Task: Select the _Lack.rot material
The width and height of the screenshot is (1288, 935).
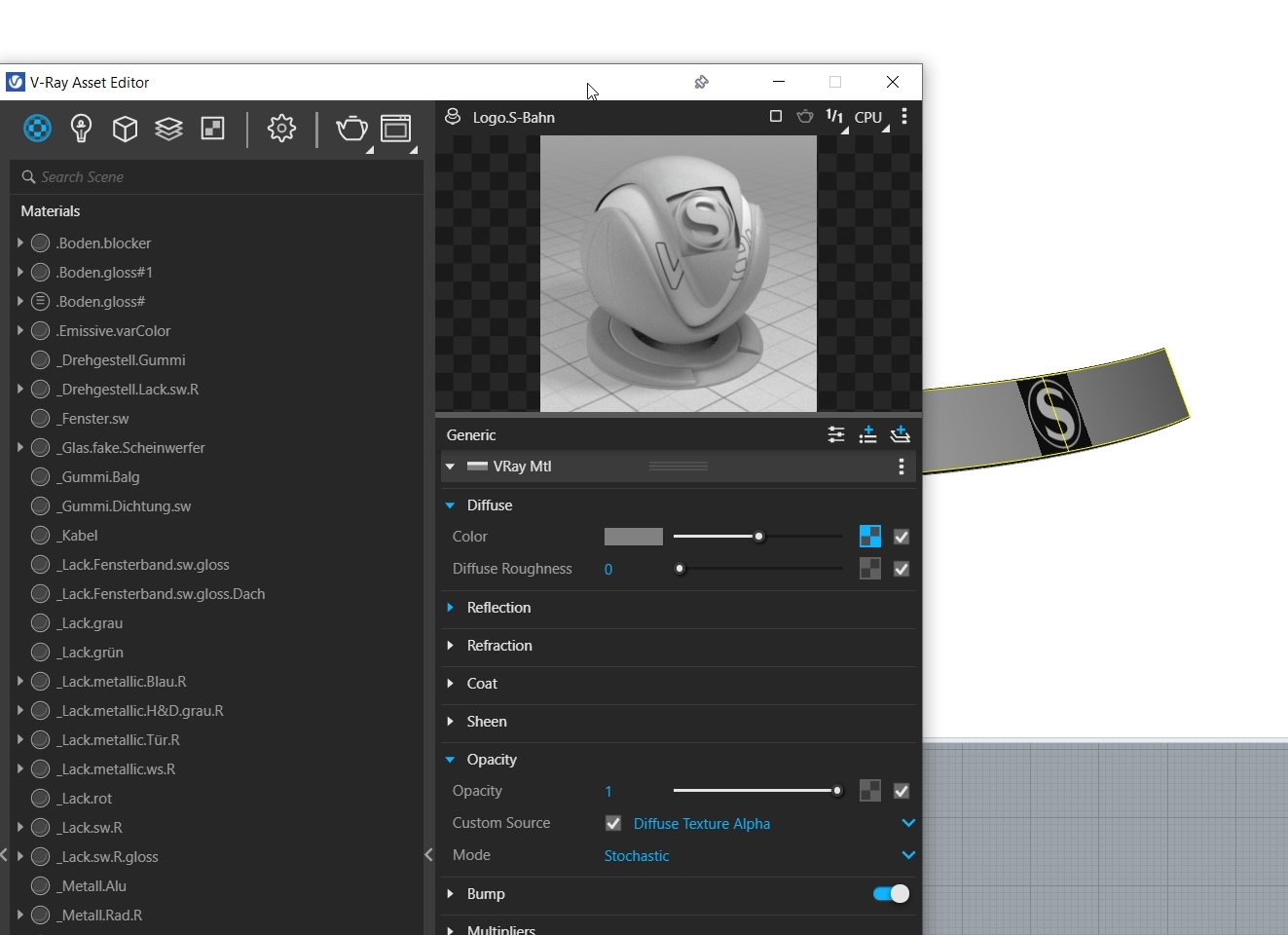Action: pos(84,798)
